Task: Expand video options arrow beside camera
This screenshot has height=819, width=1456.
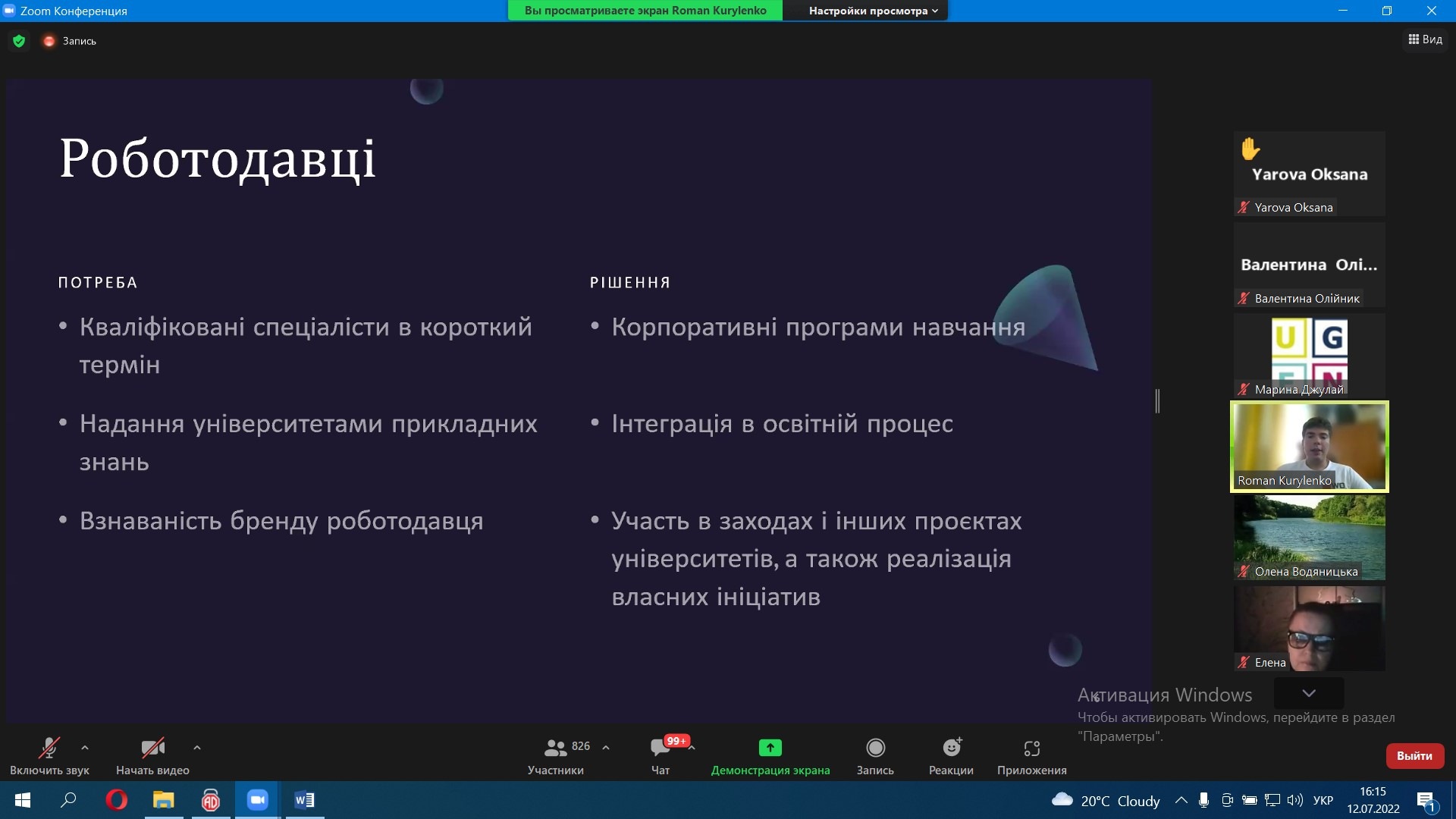Action: pos(197,748)
